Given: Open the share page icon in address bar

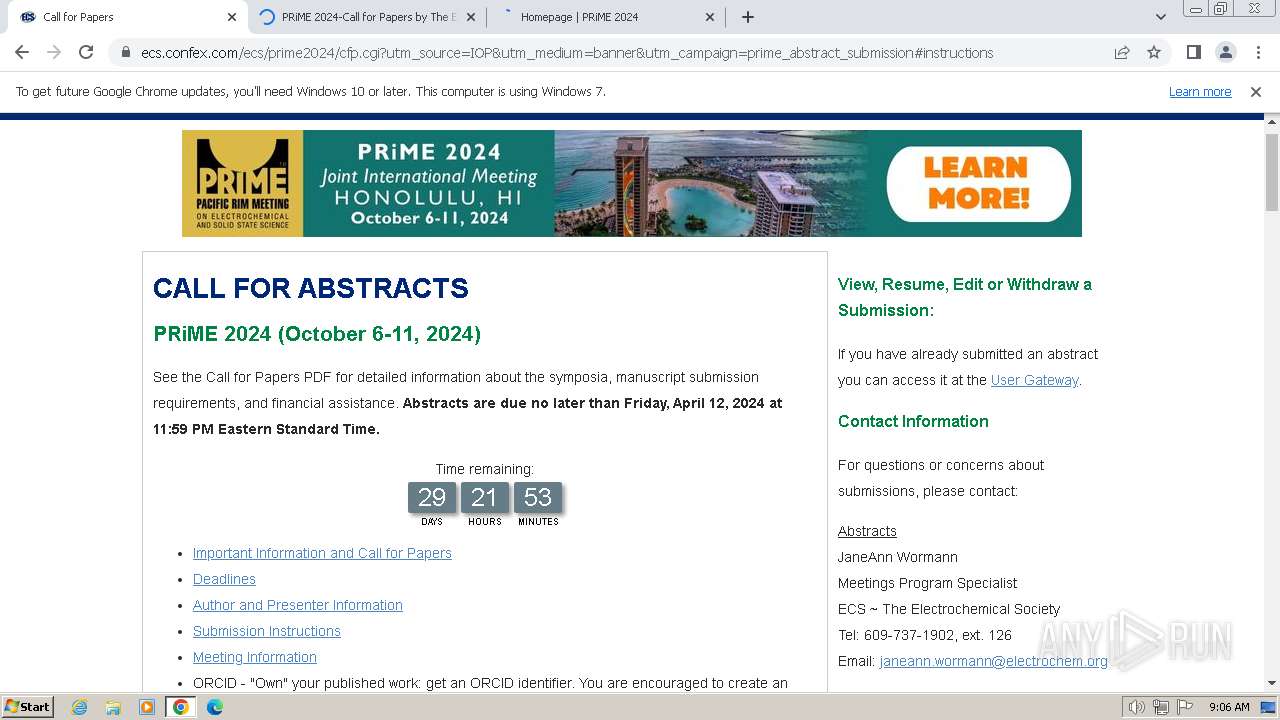Looking at the screenshot, I should (x=1122, y=53).
